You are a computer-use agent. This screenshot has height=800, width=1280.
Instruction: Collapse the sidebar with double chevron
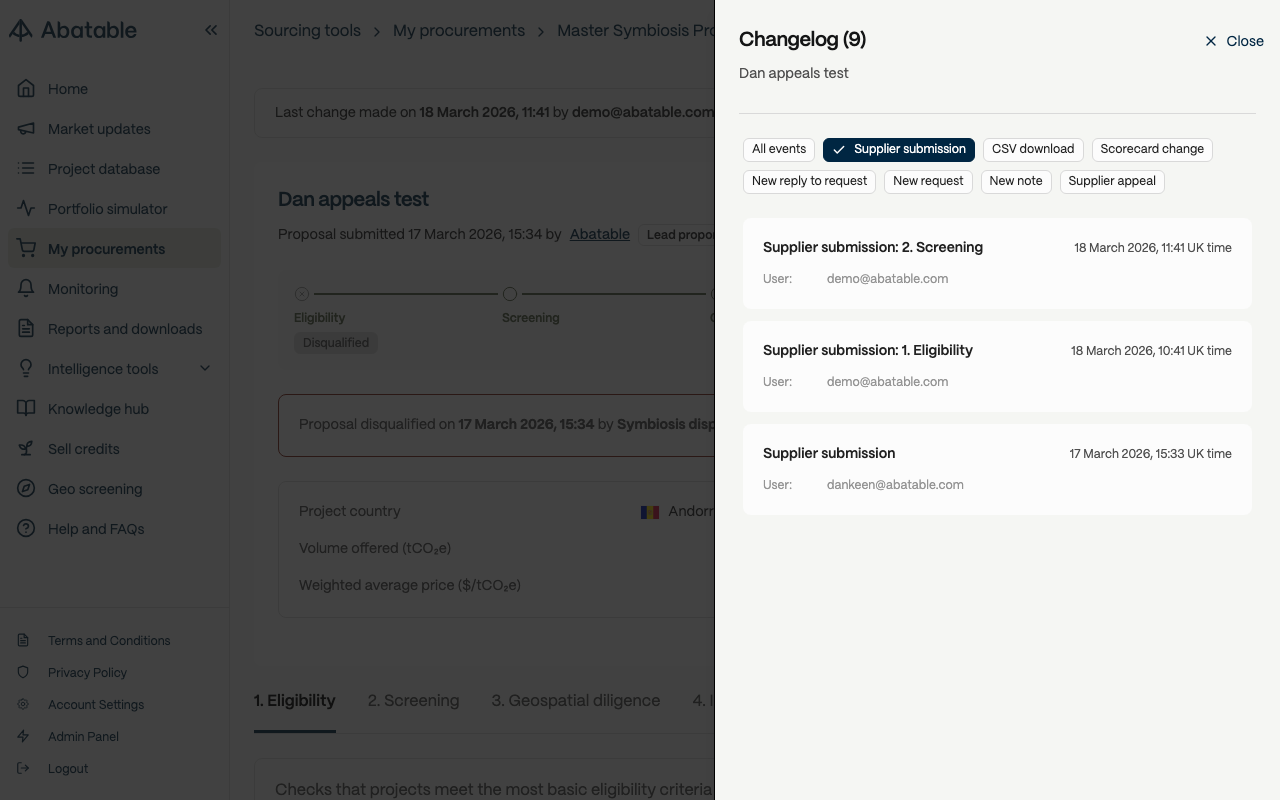[x=211, y=30]
